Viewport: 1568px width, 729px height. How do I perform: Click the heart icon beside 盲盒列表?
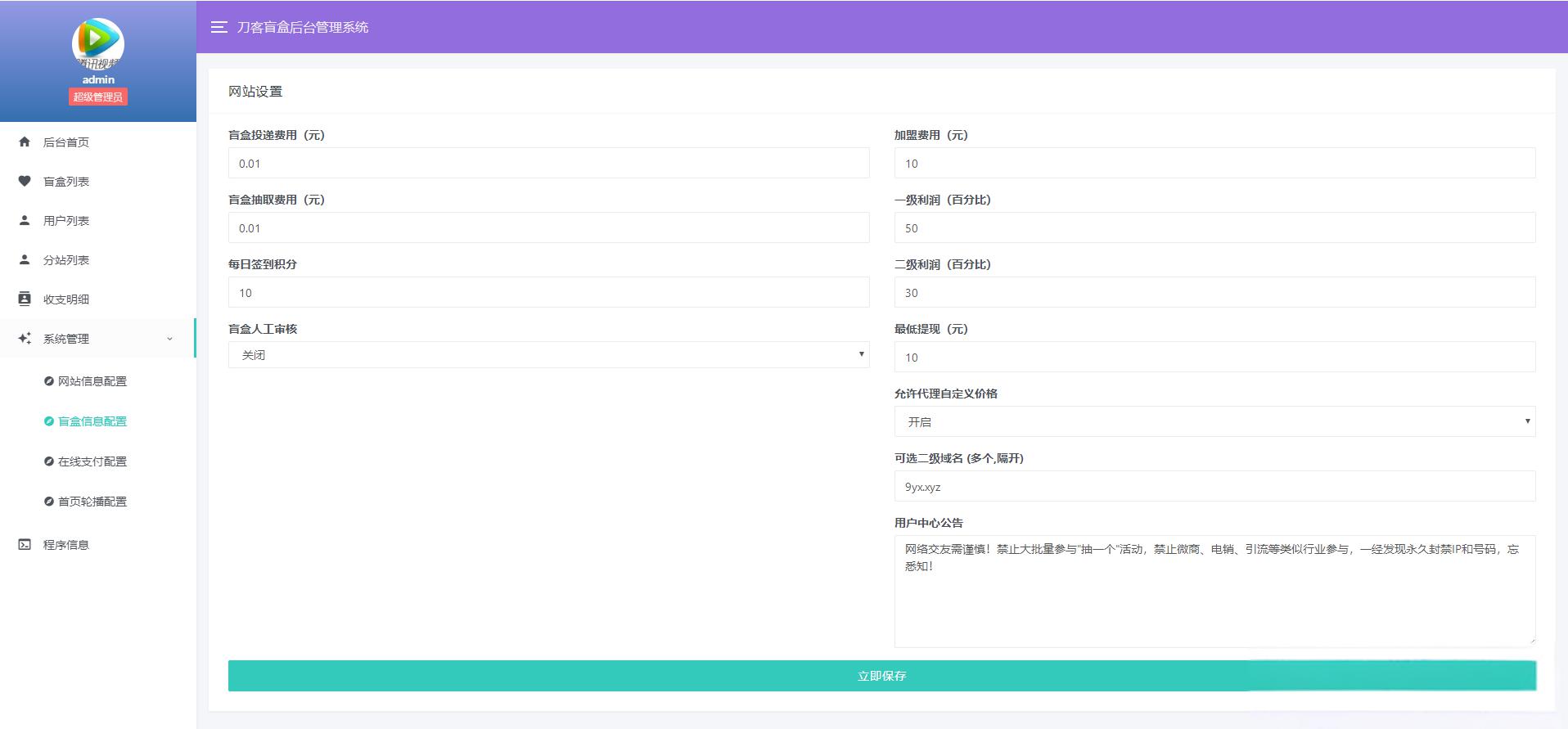[25, 181]
